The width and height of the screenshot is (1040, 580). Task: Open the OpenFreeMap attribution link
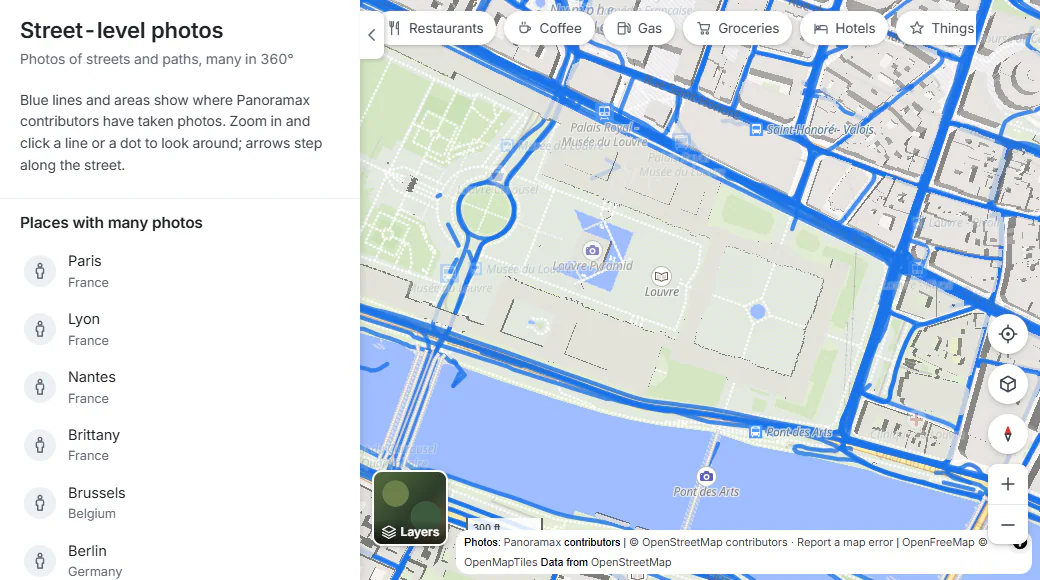pos(938,542)
